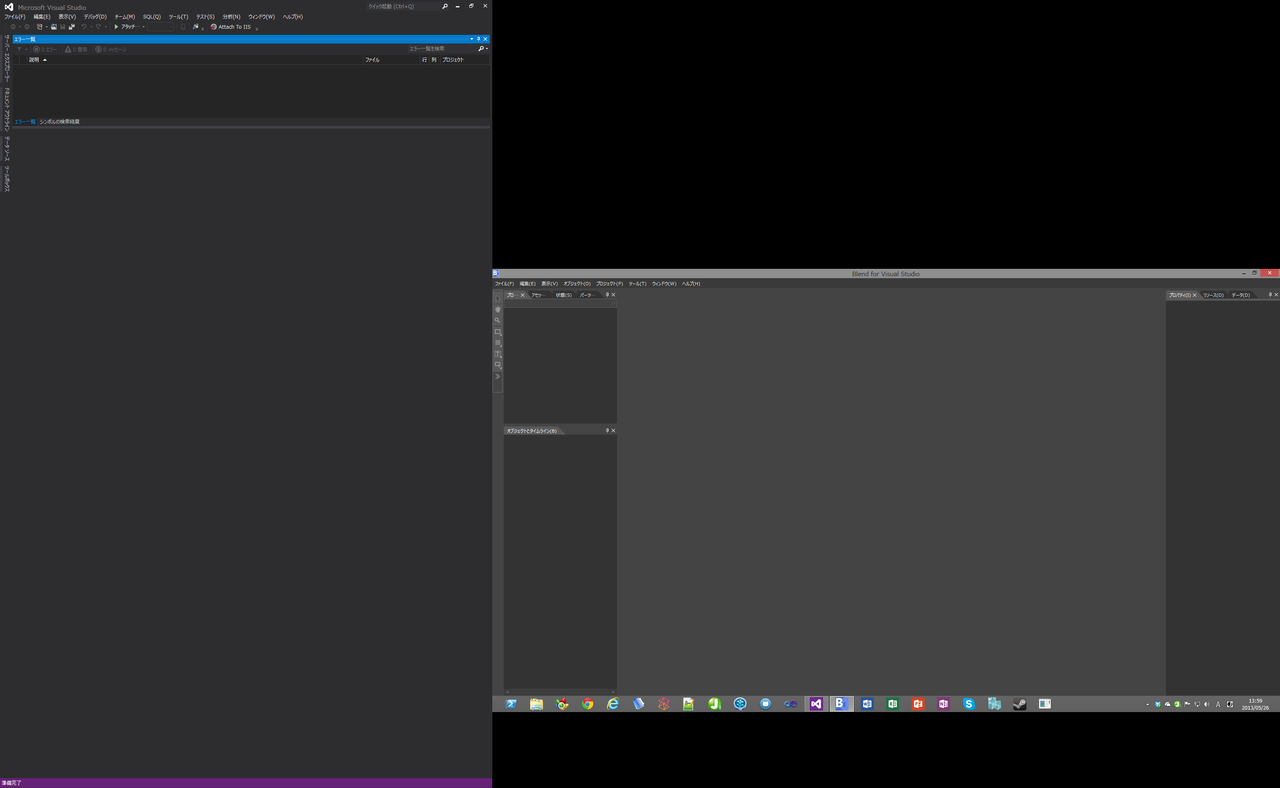Select the プロパティ(O) tab in Blend

coord(1180,295)
